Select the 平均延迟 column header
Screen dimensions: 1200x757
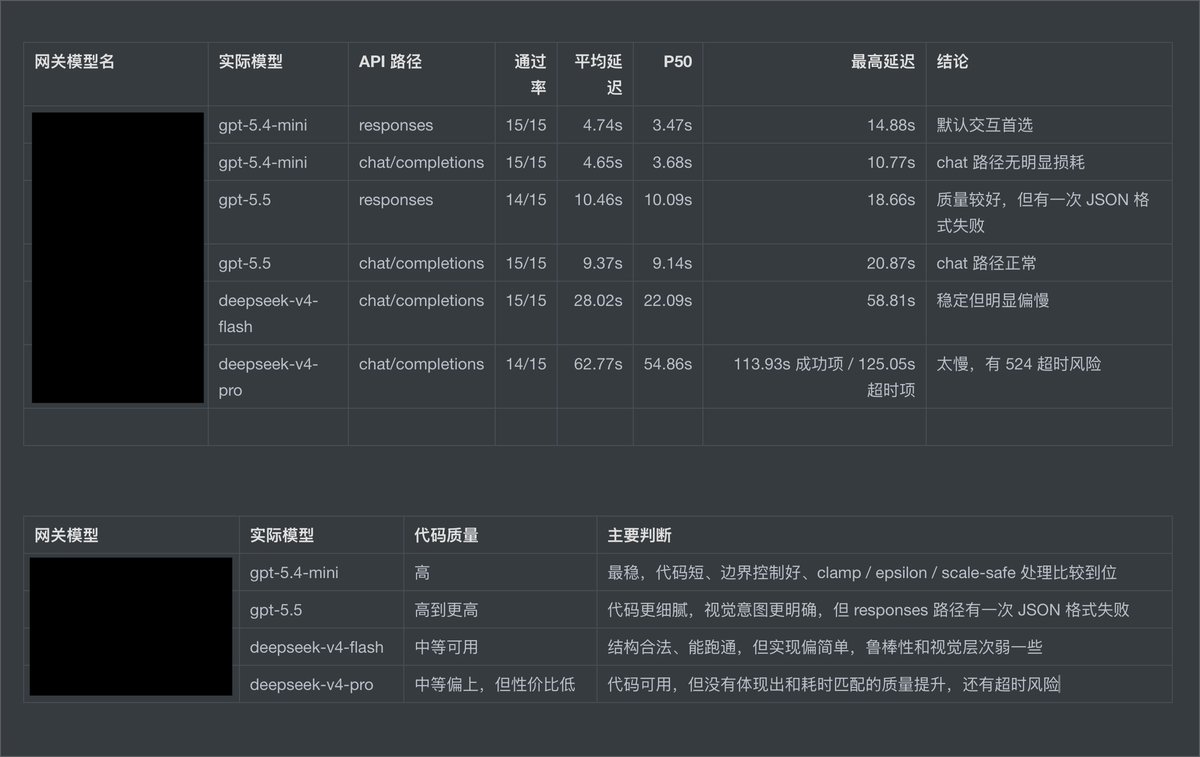pyautogui.click(x=598, y=74)
